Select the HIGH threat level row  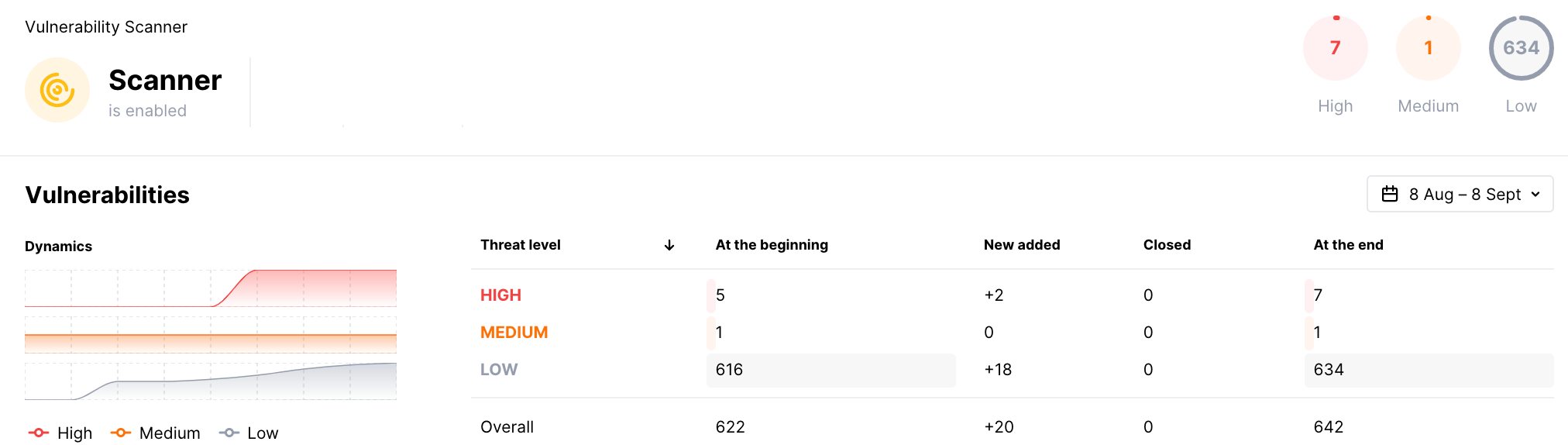500,295
